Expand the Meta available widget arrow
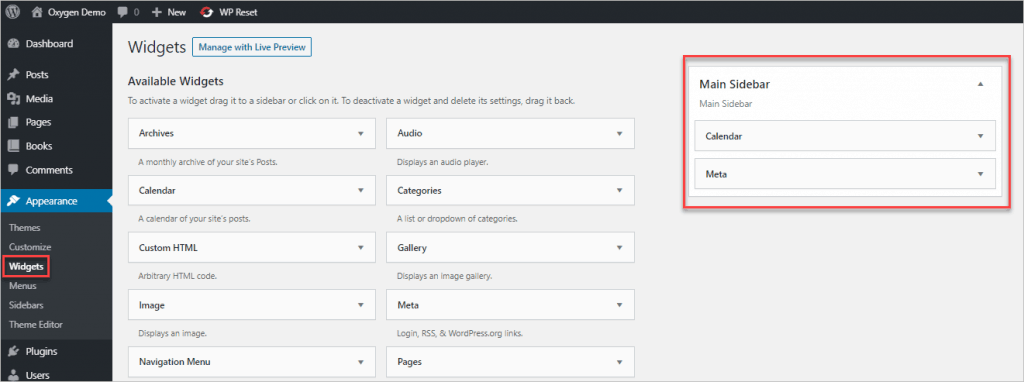Image resolution: width=1024 pixels, height=382 pixels. click(619, 305)
